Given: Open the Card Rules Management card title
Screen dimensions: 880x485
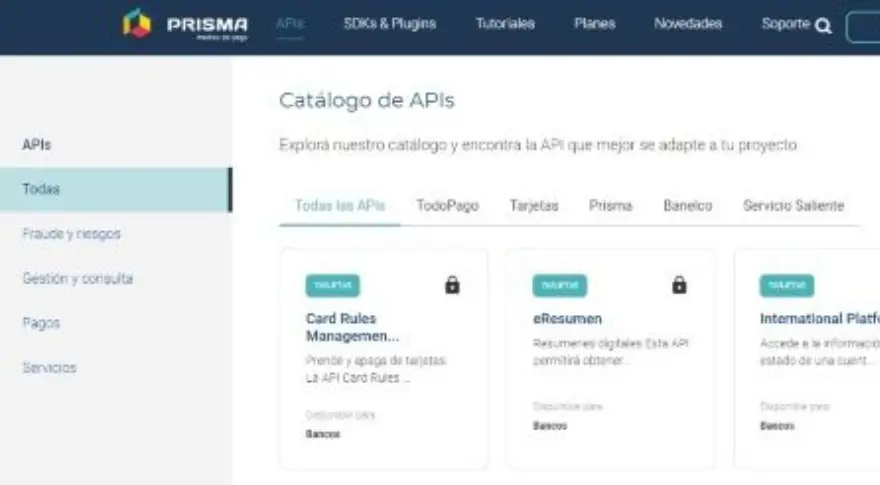Looking at the screenshot, I should [352, 327].
